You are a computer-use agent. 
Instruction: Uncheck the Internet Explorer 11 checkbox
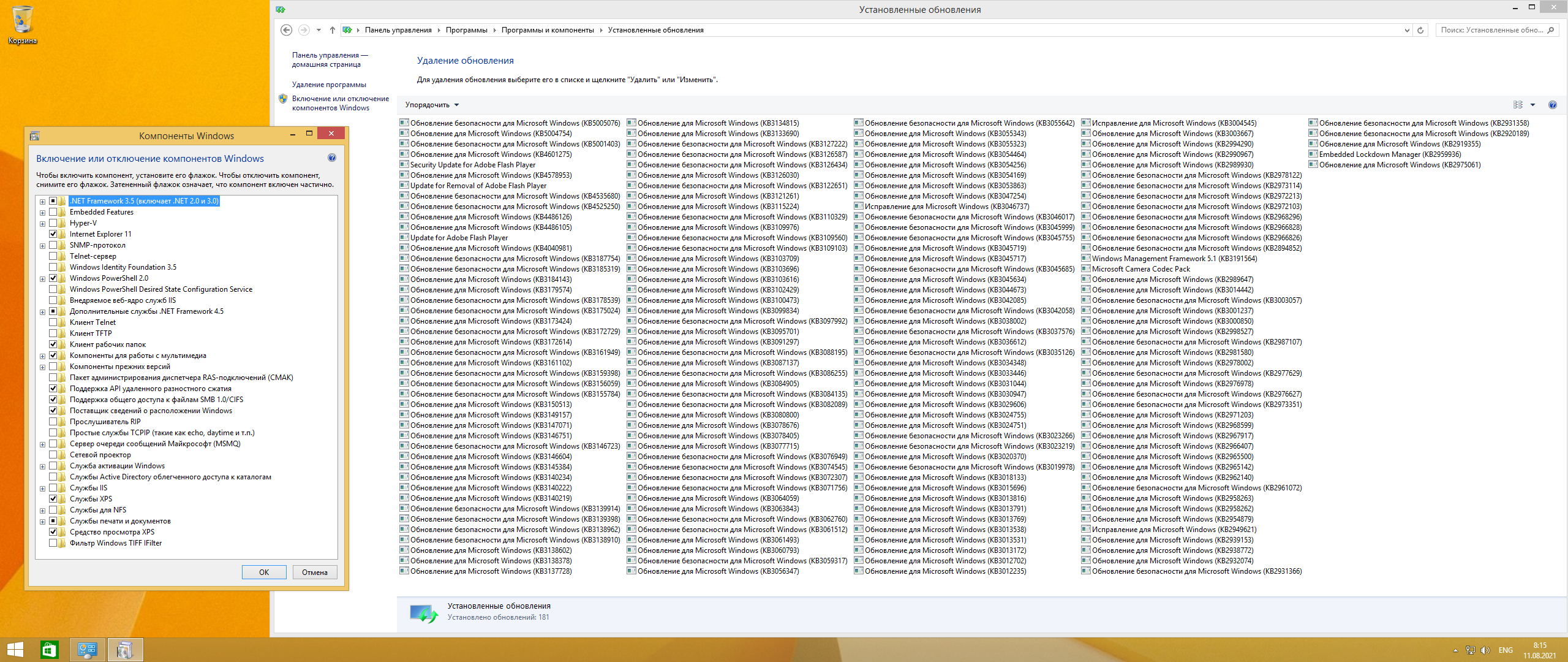[x=53, y=234]
